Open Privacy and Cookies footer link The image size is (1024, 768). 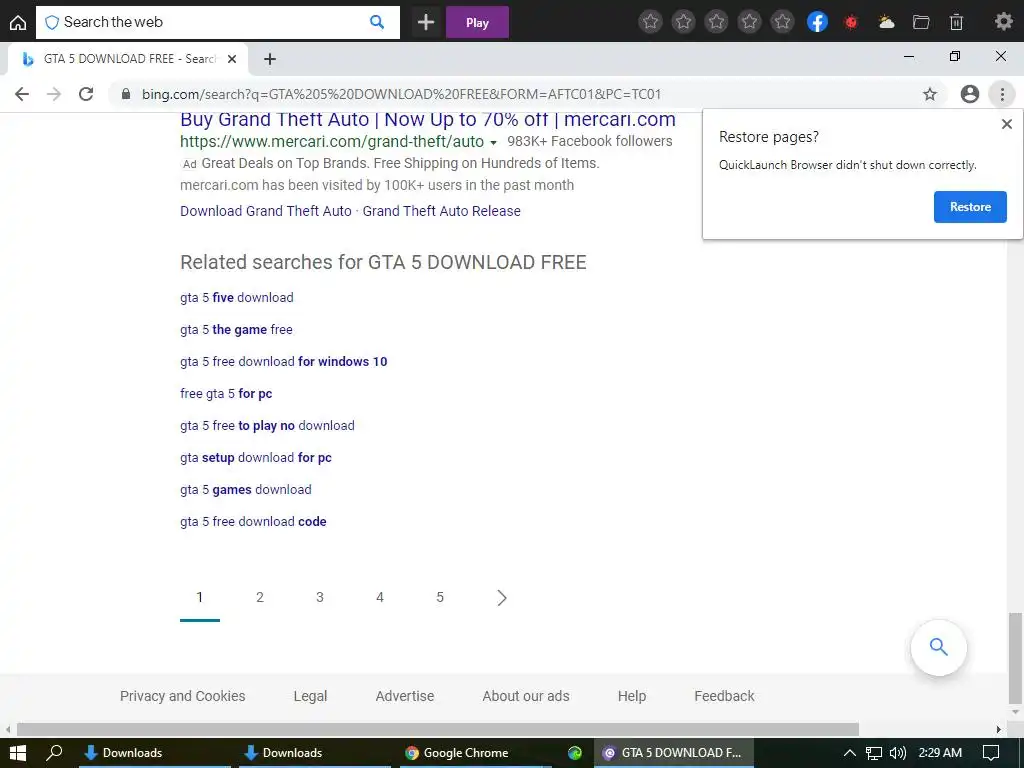182,696
